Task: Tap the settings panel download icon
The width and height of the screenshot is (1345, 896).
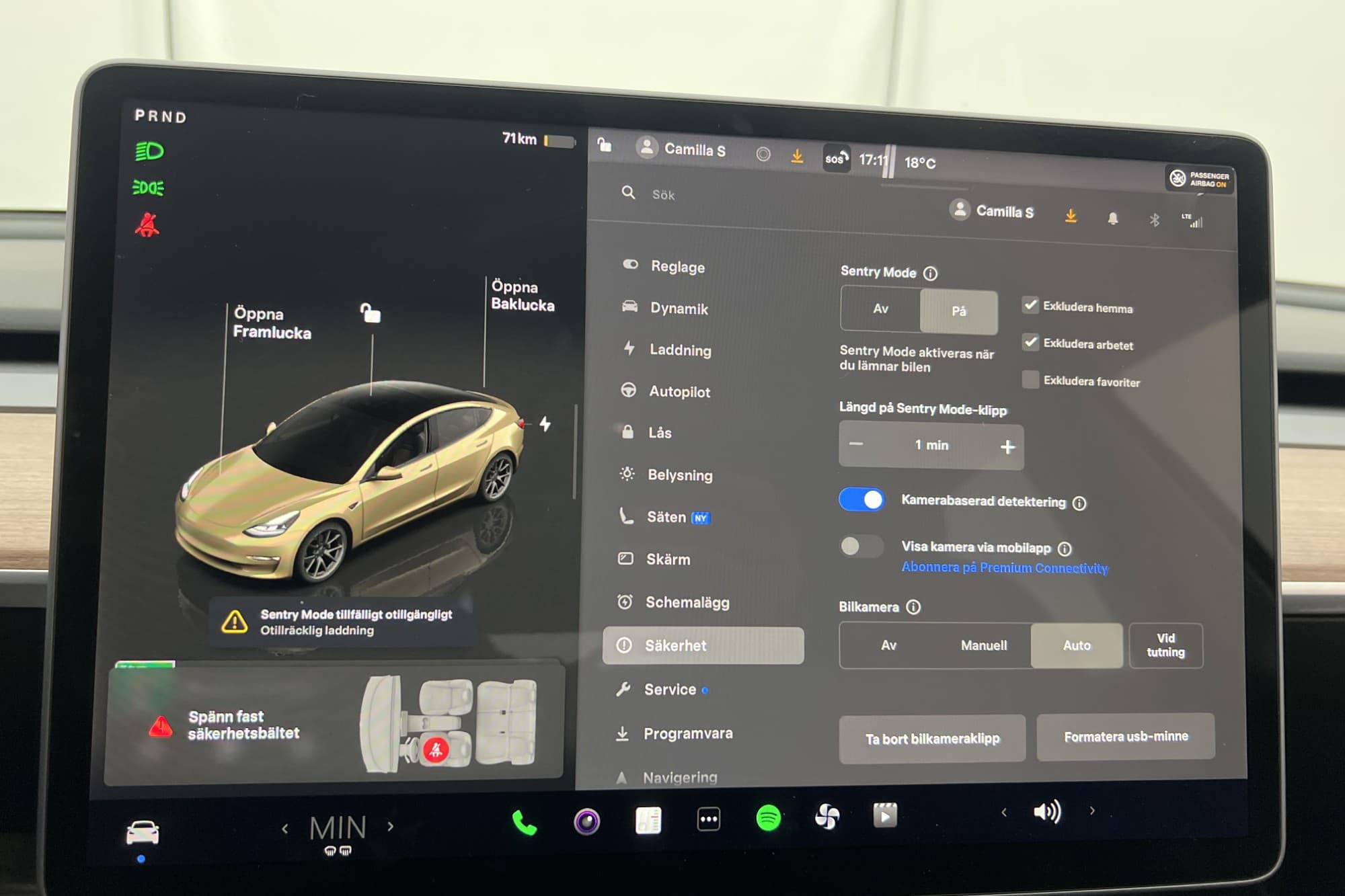Action: point(1071,216)
